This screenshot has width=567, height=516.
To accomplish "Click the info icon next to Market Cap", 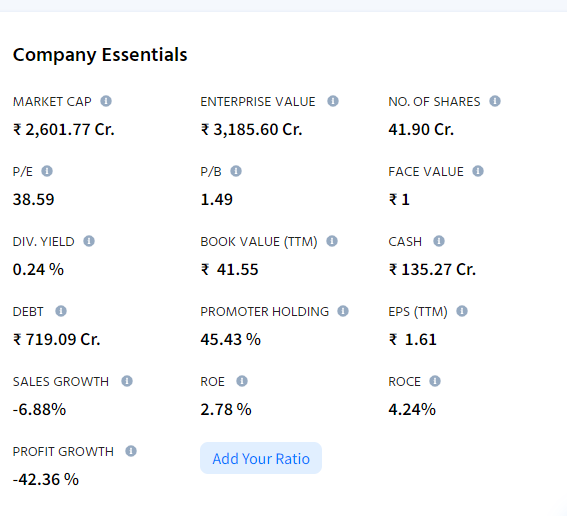I will (106, 101).
